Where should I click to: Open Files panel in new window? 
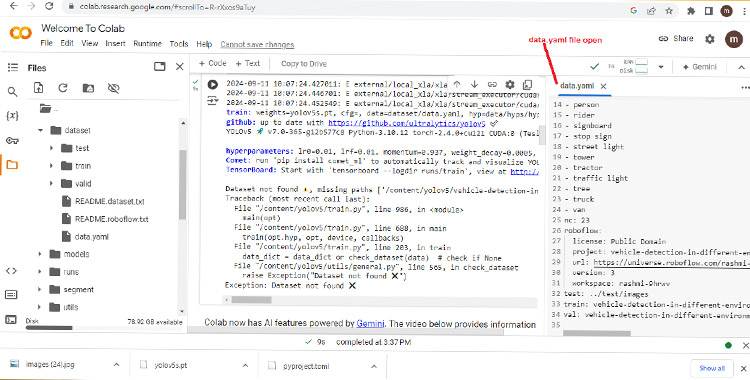[x=160, y=67]
